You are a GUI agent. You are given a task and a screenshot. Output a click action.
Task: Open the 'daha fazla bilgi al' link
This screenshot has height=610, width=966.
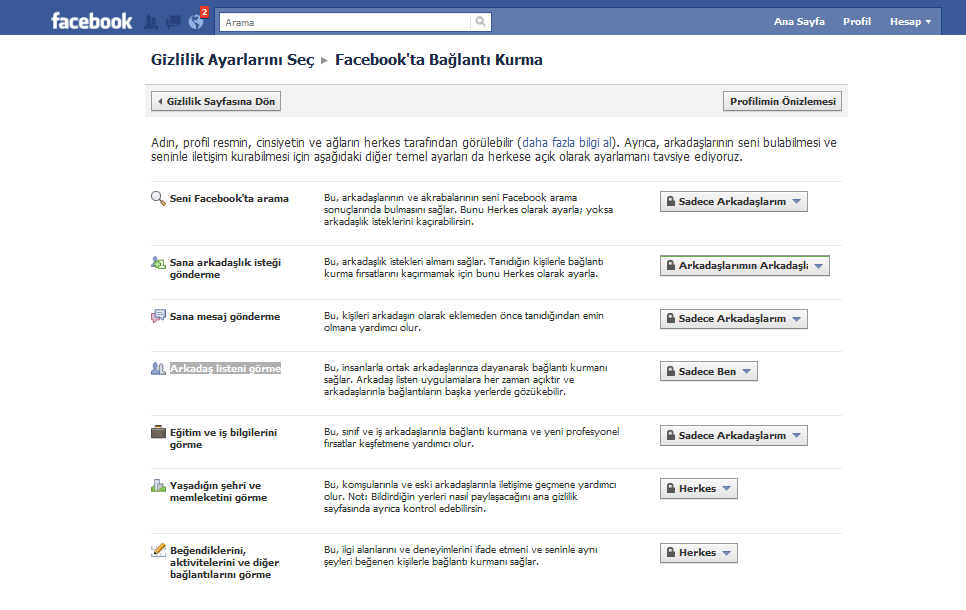pos(567,142)
